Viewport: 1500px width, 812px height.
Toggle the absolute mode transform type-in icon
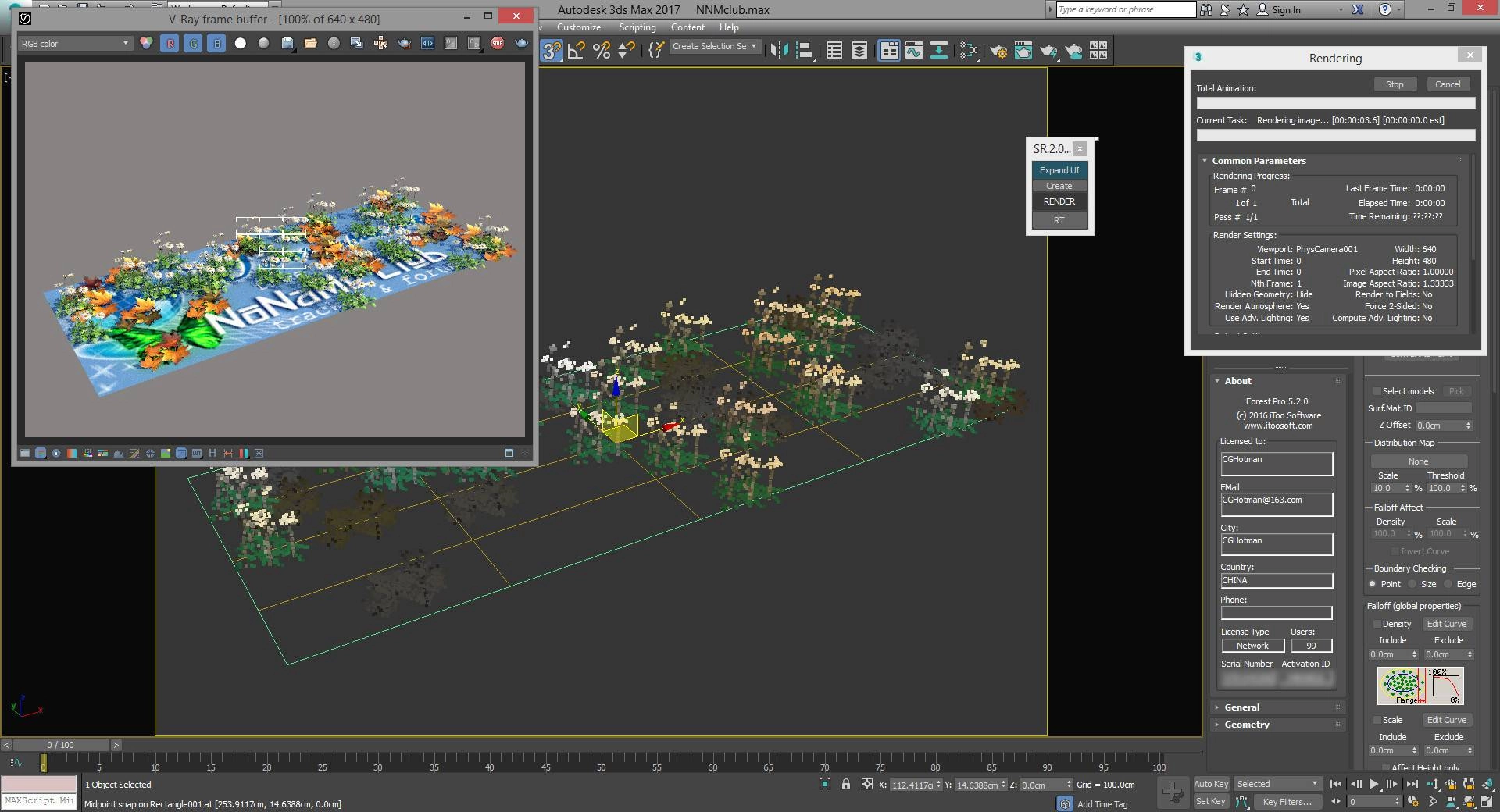point(866,784)
